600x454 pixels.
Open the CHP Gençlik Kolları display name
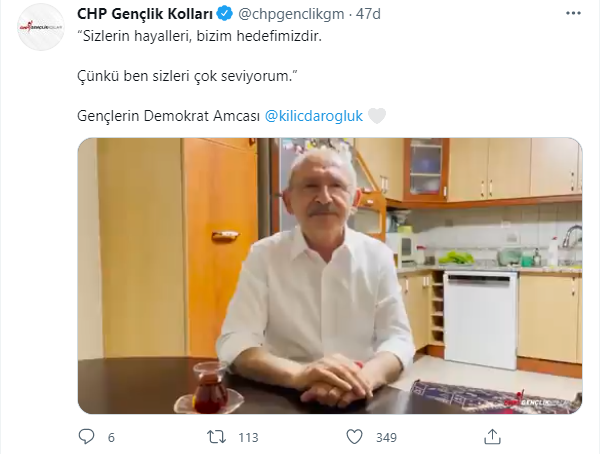point(145,14)
